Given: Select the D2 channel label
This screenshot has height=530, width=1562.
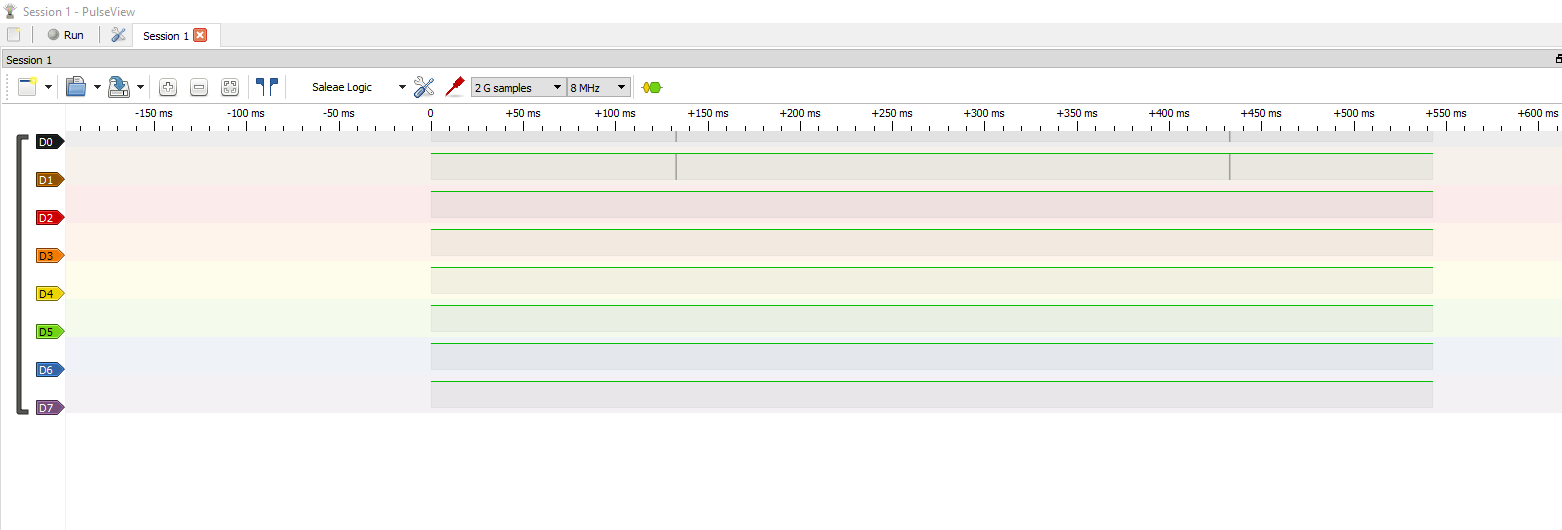Looking at the screenshot, I should 49,217.
